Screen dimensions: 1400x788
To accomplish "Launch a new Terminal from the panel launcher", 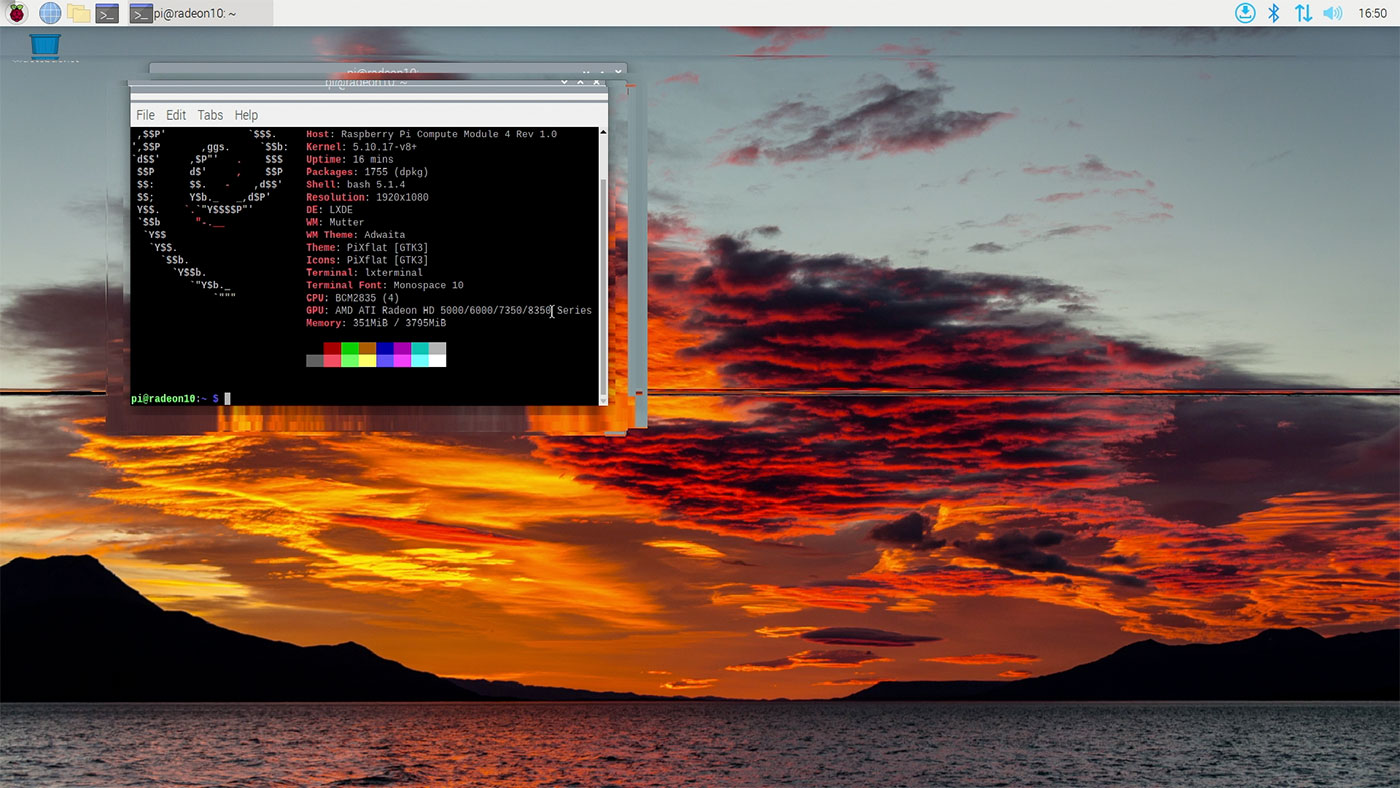I will 107,13.
